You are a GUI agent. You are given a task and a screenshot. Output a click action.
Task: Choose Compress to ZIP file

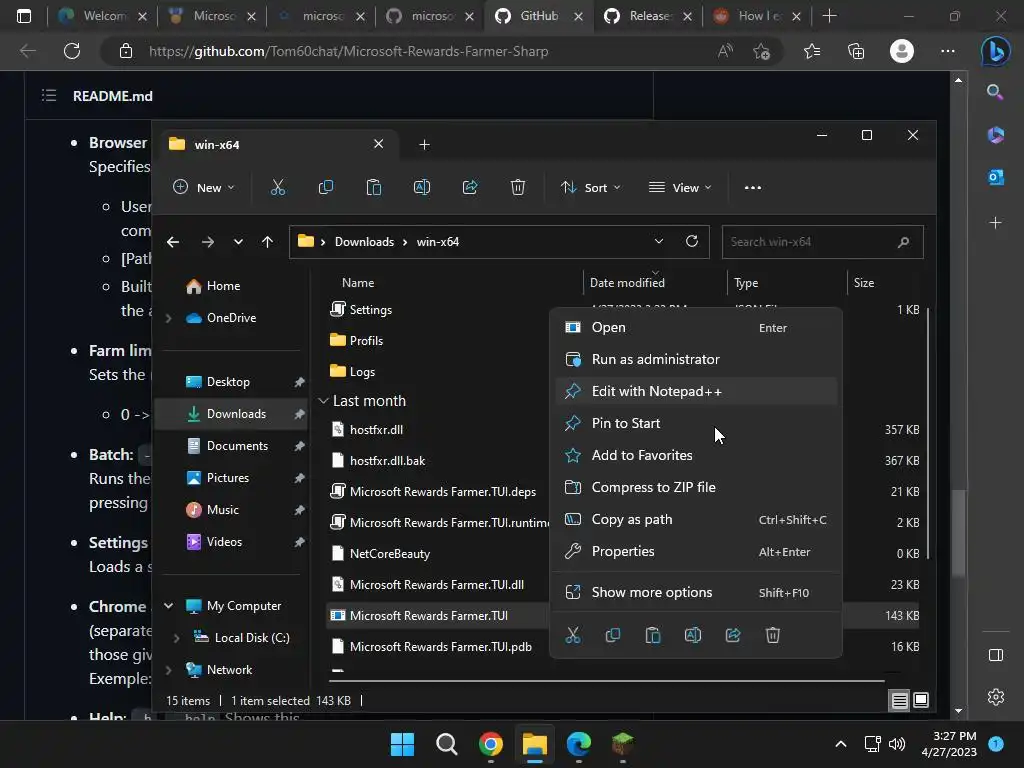696,487
